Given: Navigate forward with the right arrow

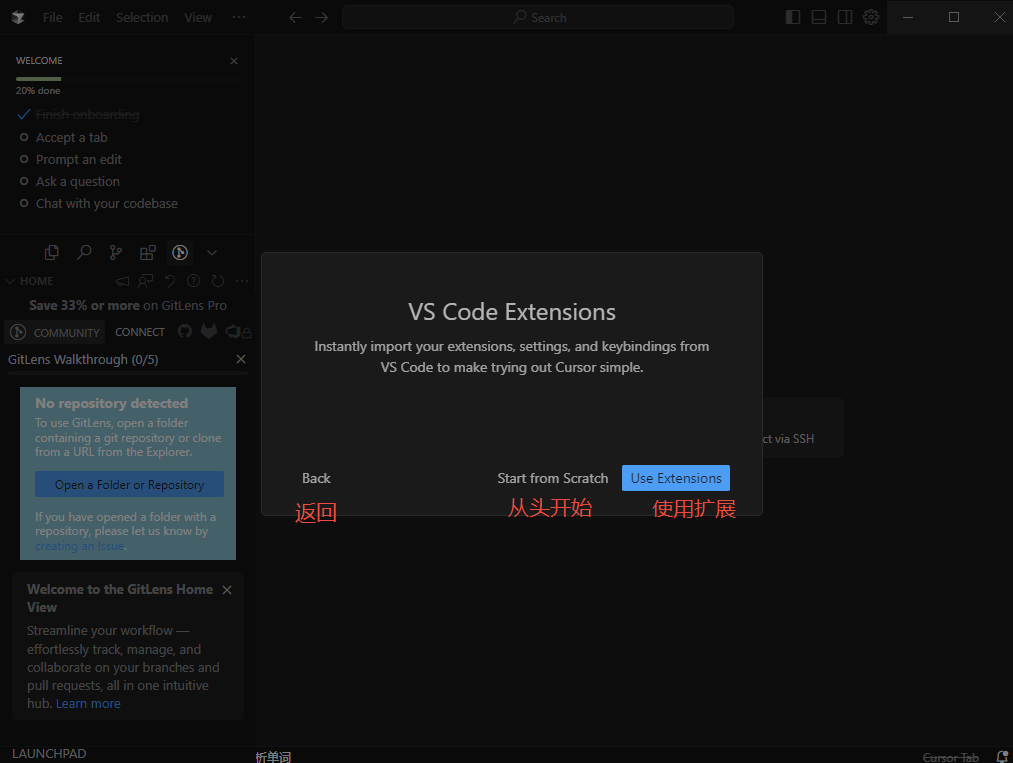Looking at the screenshot, I should click(322, 17).
